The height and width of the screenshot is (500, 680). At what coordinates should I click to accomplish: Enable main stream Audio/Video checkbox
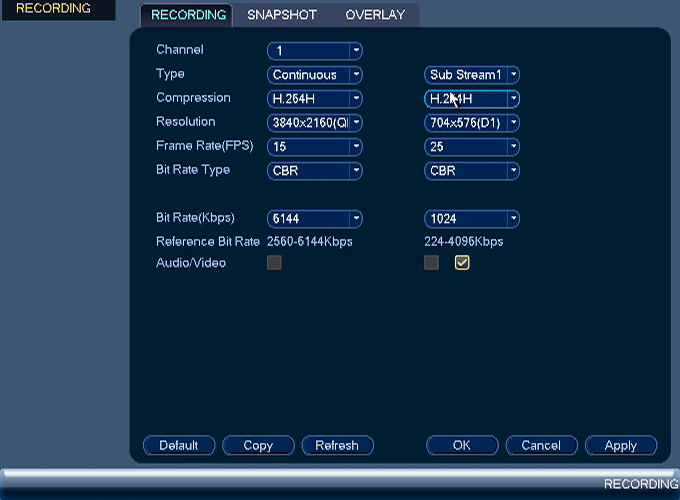[x=274, y=262]
